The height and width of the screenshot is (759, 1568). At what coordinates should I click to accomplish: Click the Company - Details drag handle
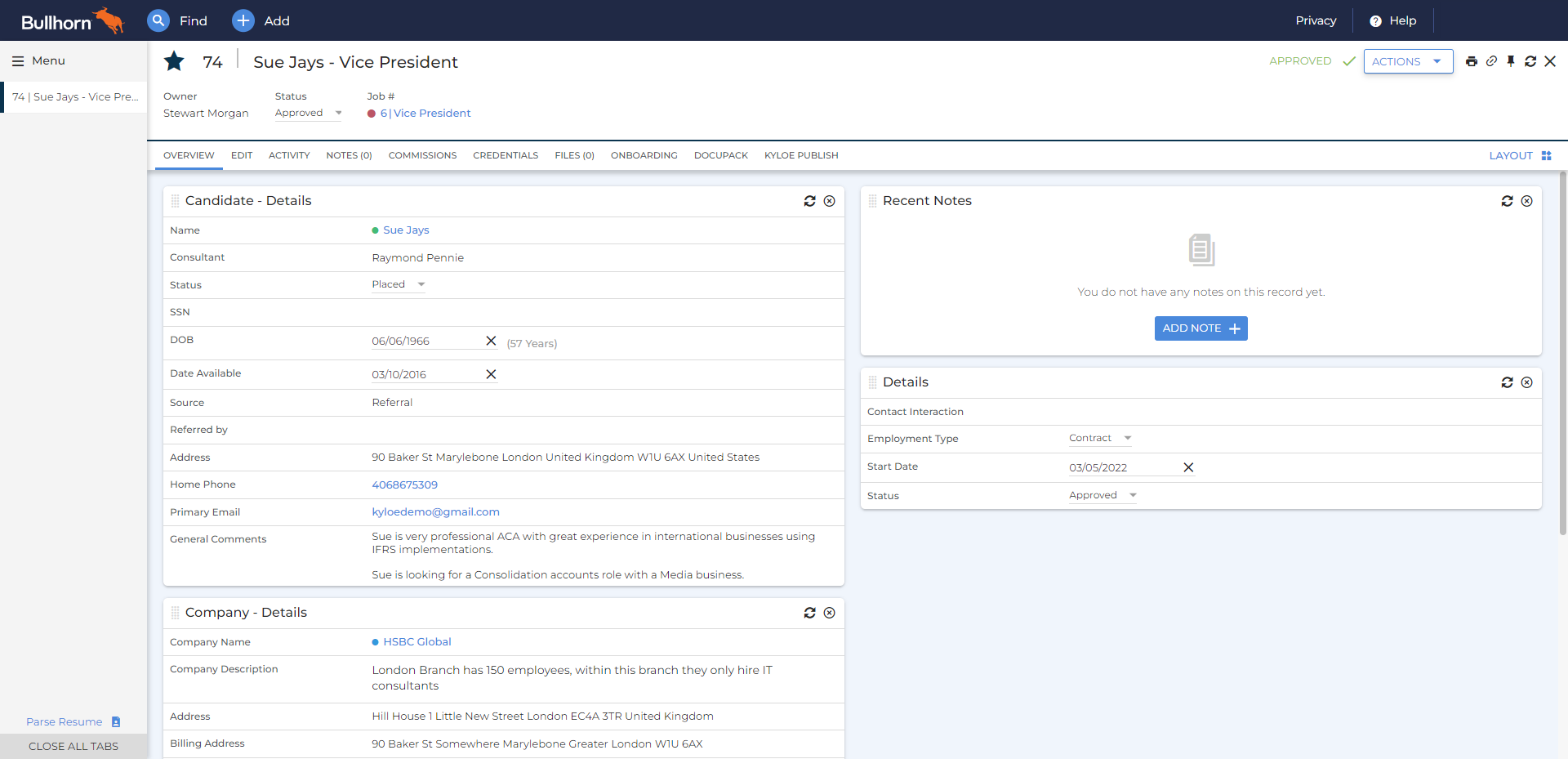tap(175, 613)
